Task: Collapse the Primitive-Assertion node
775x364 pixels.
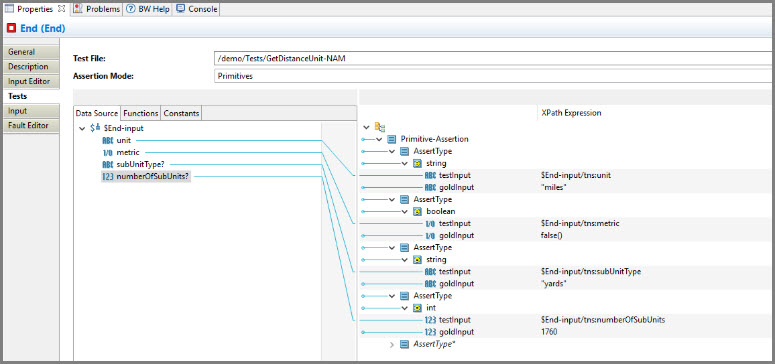Action: [379, 139]
